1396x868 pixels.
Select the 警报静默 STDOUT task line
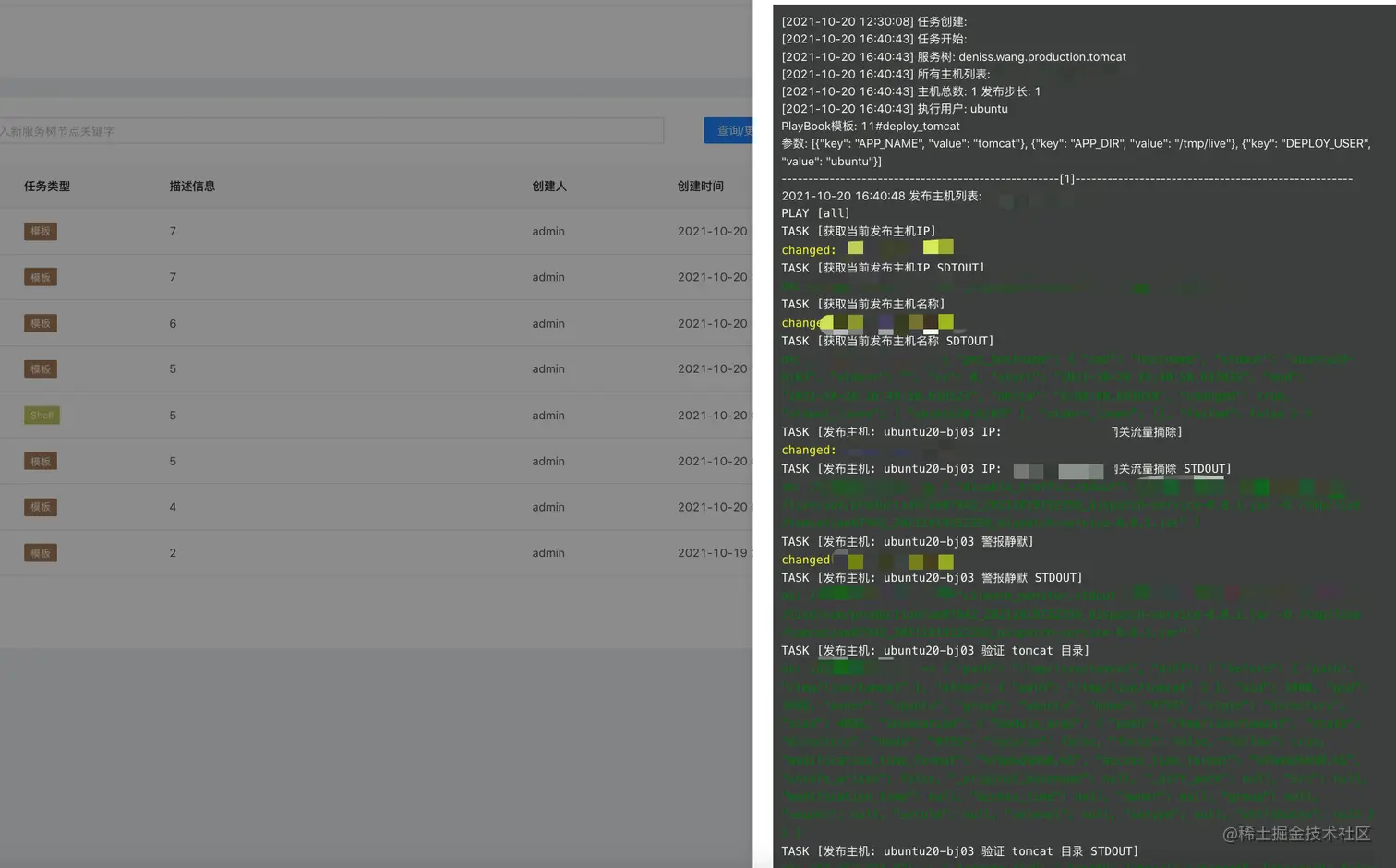click(932, 578)
